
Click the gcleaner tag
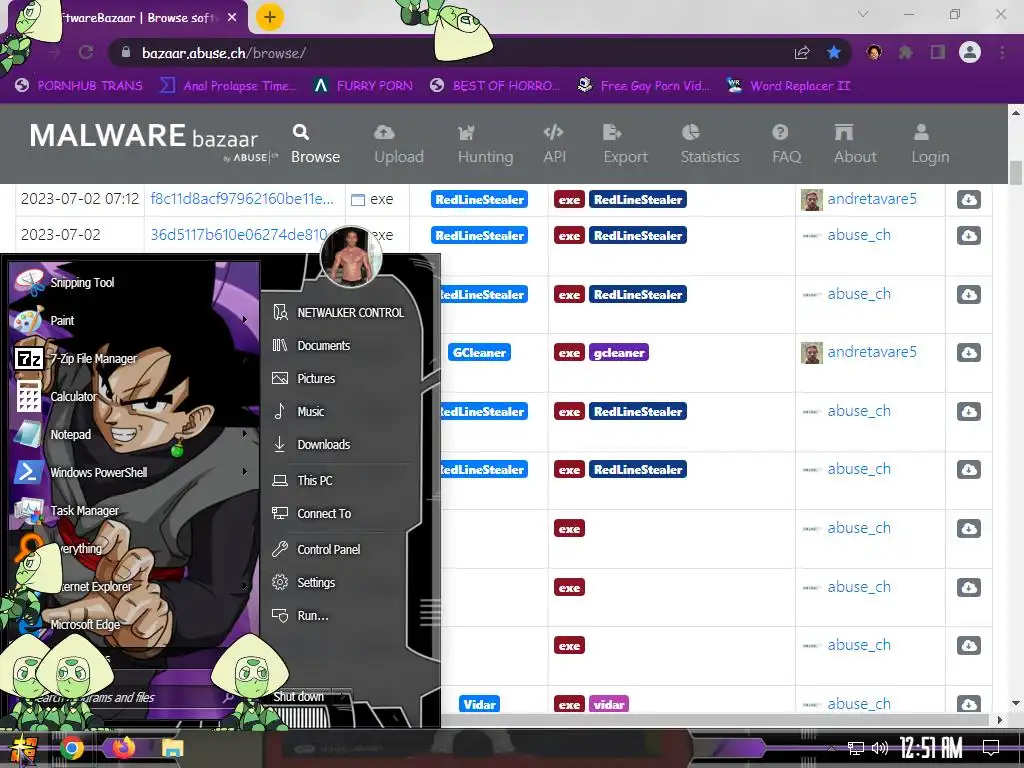618,353
